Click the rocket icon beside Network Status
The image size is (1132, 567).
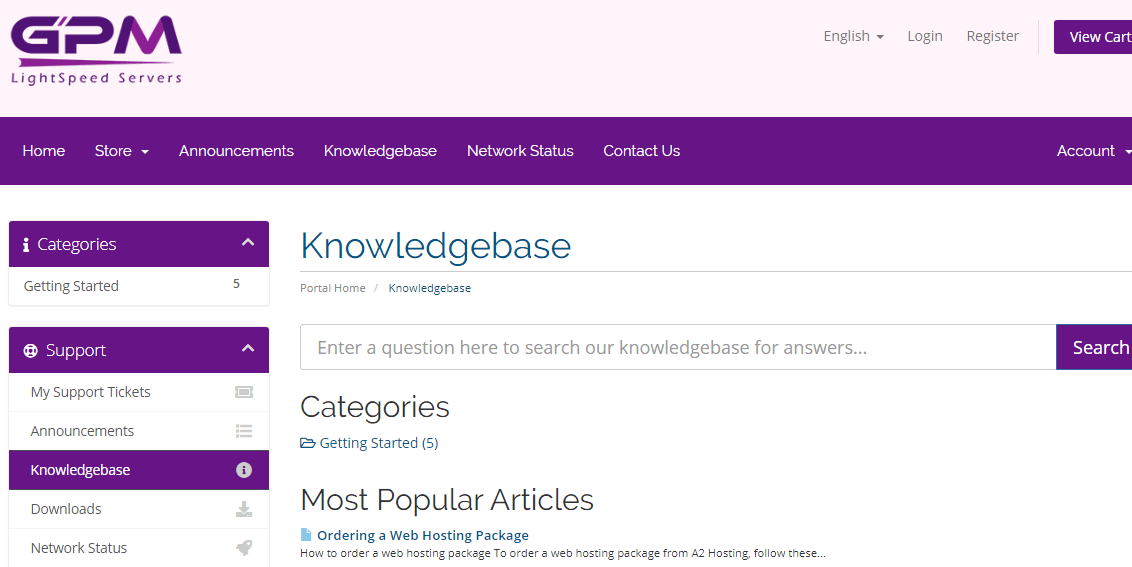click(244, 548)
